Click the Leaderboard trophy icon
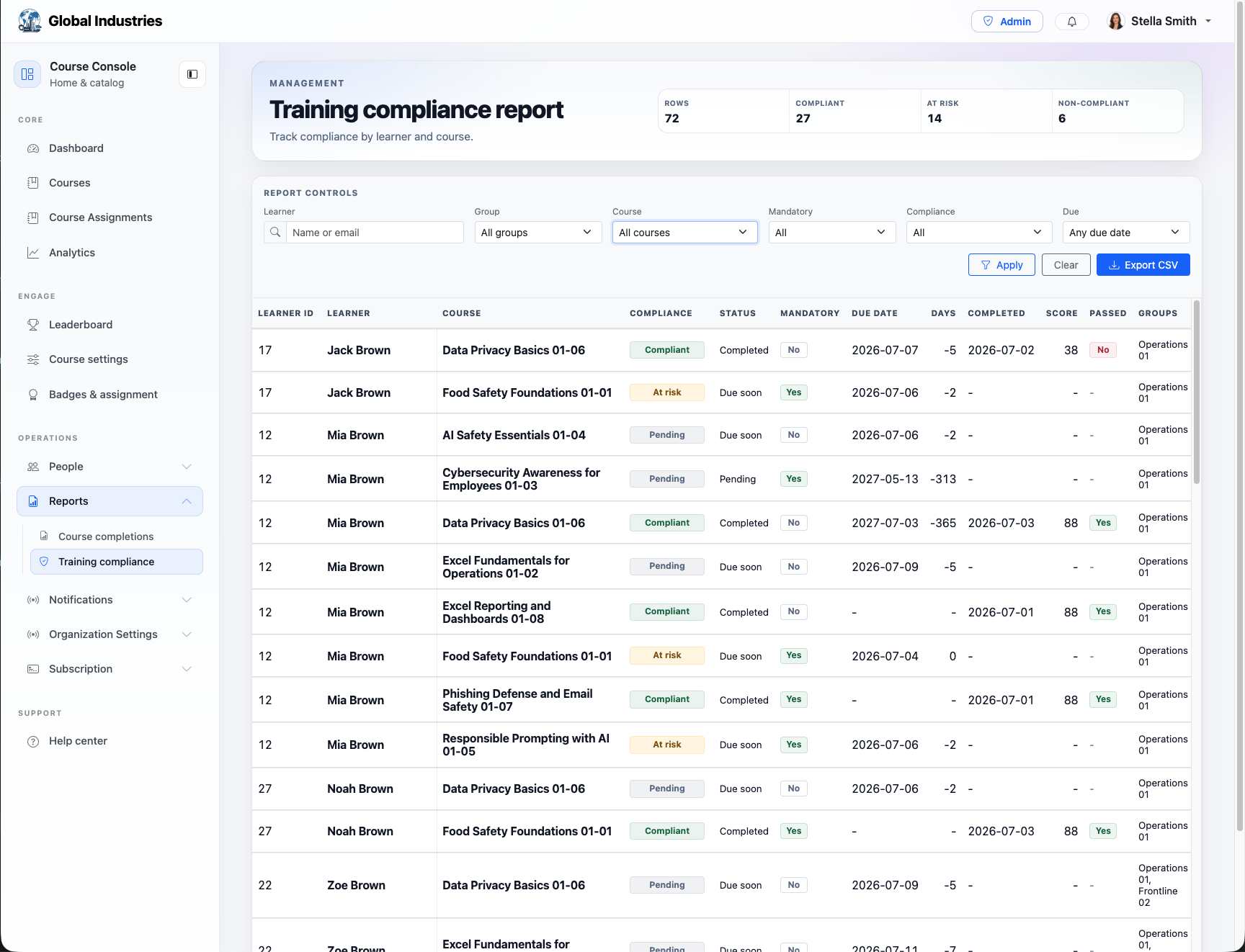 coord(33,325)
